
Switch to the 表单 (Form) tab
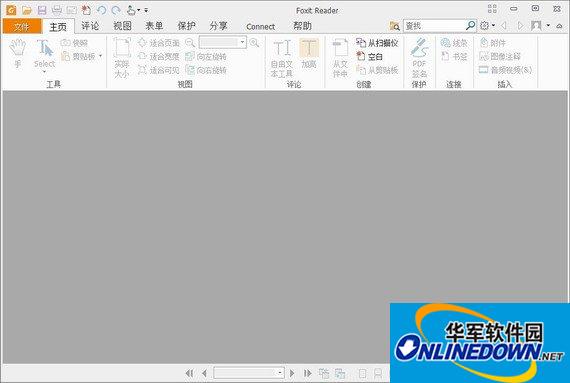(x=154, y=26)
